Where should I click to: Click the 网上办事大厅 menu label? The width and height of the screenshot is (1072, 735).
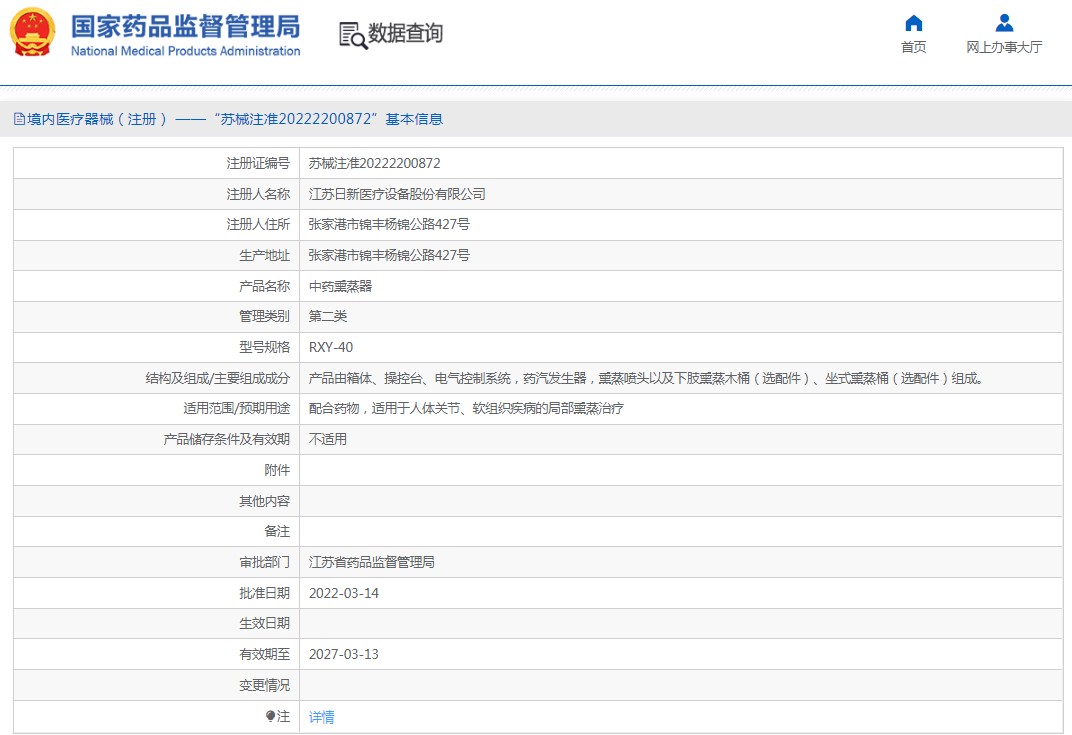point(1004,47)
